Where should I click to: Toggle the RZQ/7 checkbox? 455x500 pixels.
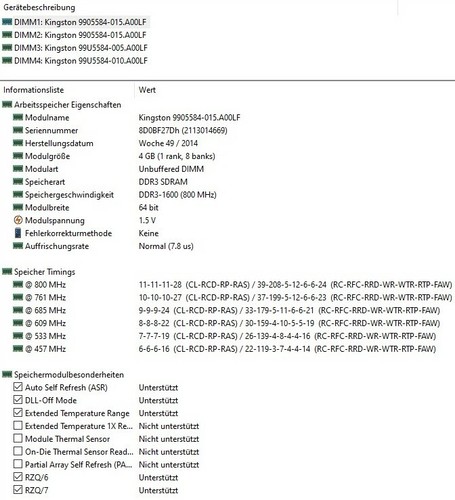[18, 490]
